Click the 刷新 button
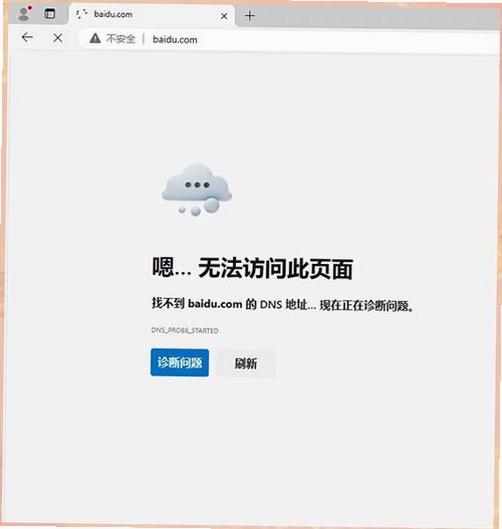 tap(246, 363)
